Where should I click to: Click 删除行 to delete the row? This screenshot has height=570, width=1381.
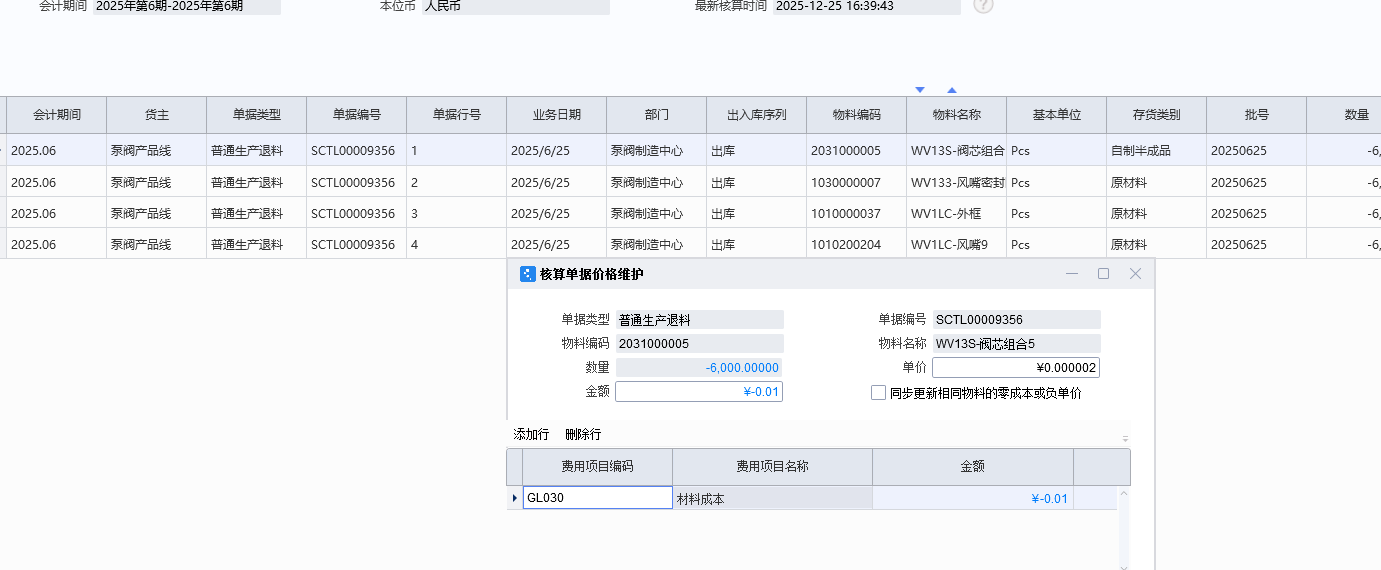coord(583,434)
